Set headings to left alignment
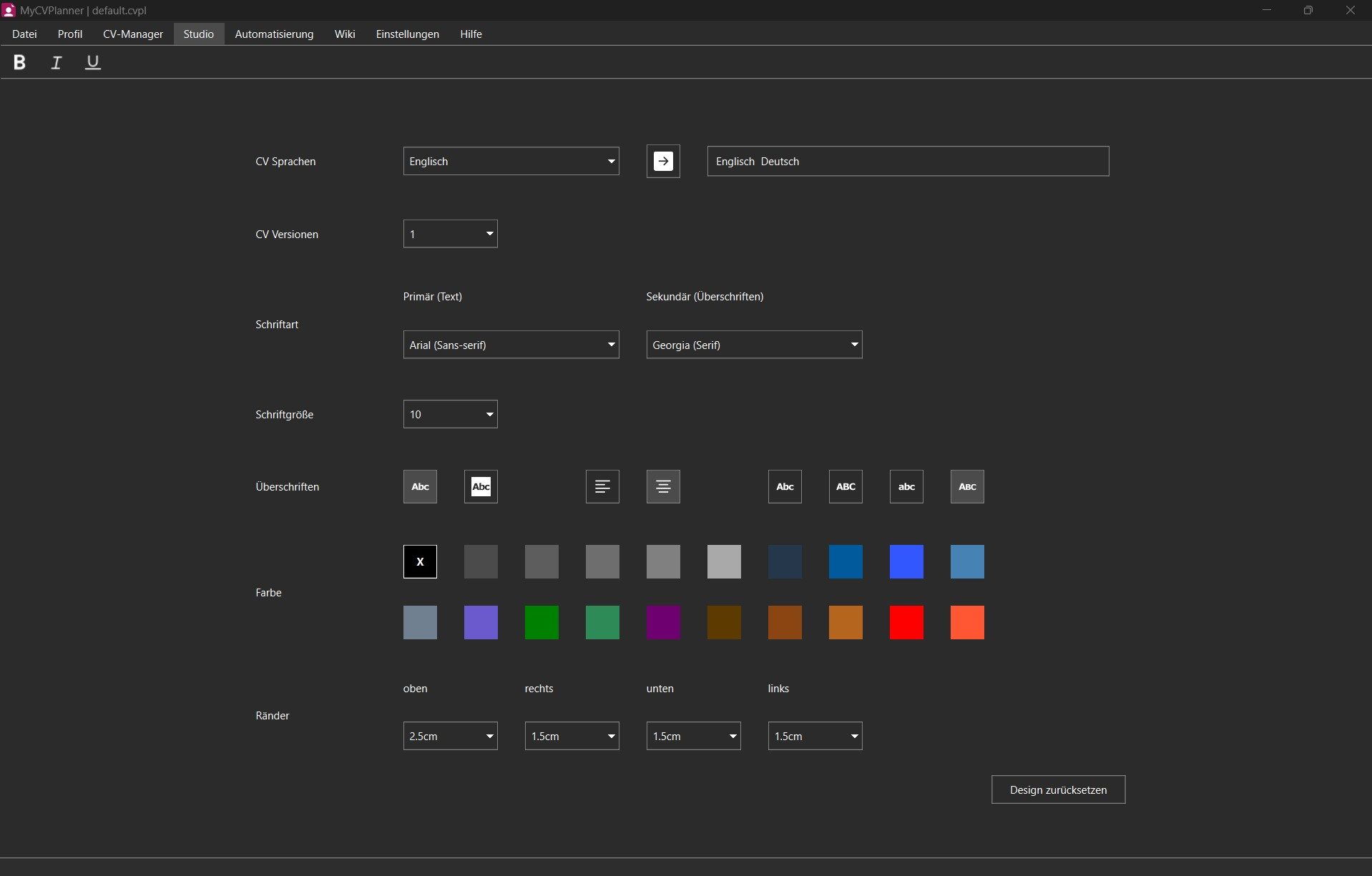The width and height of the screenshot is (1372, 876). coord(602,487)
